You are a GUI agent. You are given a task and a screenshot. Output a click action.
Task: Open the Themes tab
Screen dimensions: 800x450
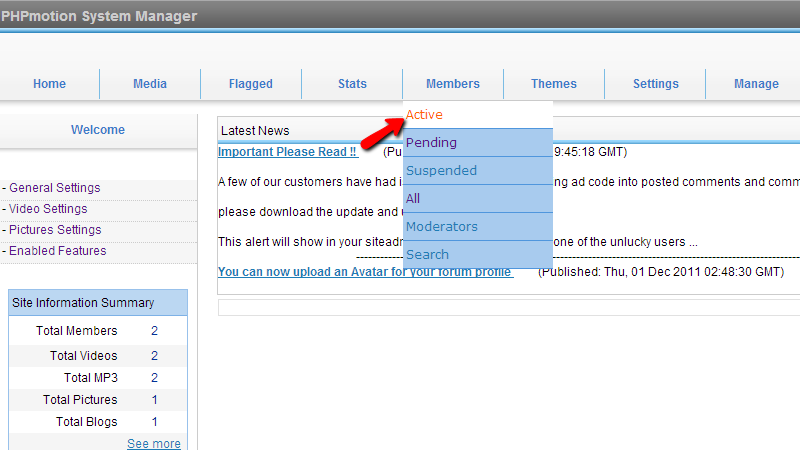pos(554,84)
